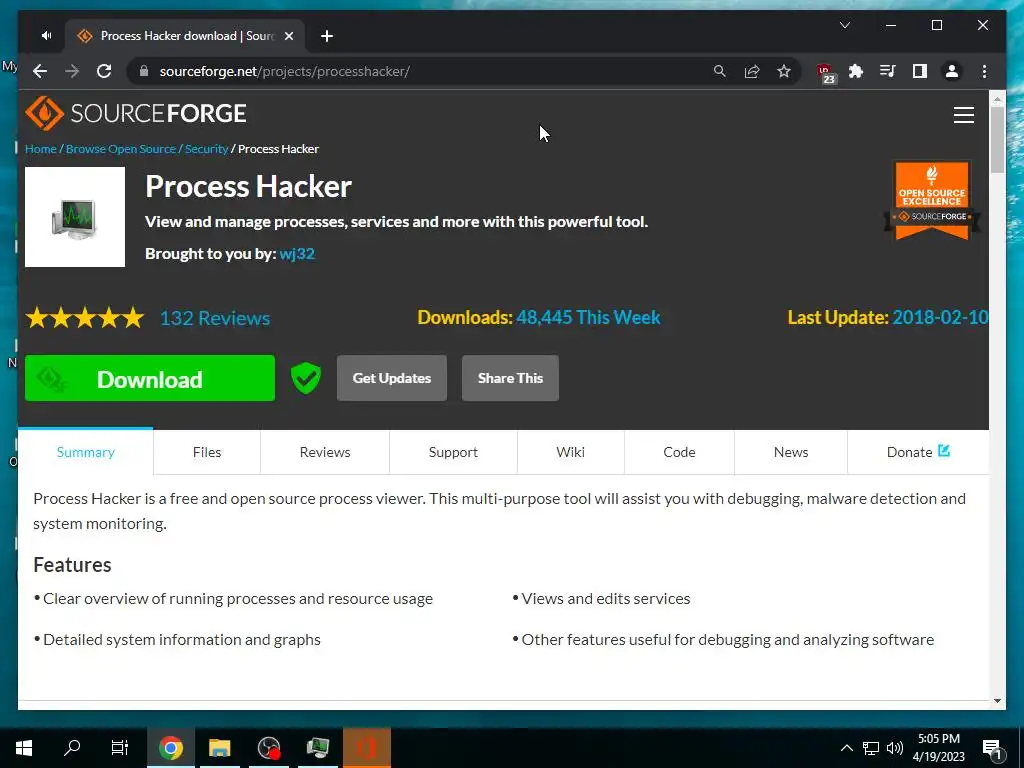Click the scrollbar up arrow
The height and width of the screenshot is (768, 1024).
point(997,99)
